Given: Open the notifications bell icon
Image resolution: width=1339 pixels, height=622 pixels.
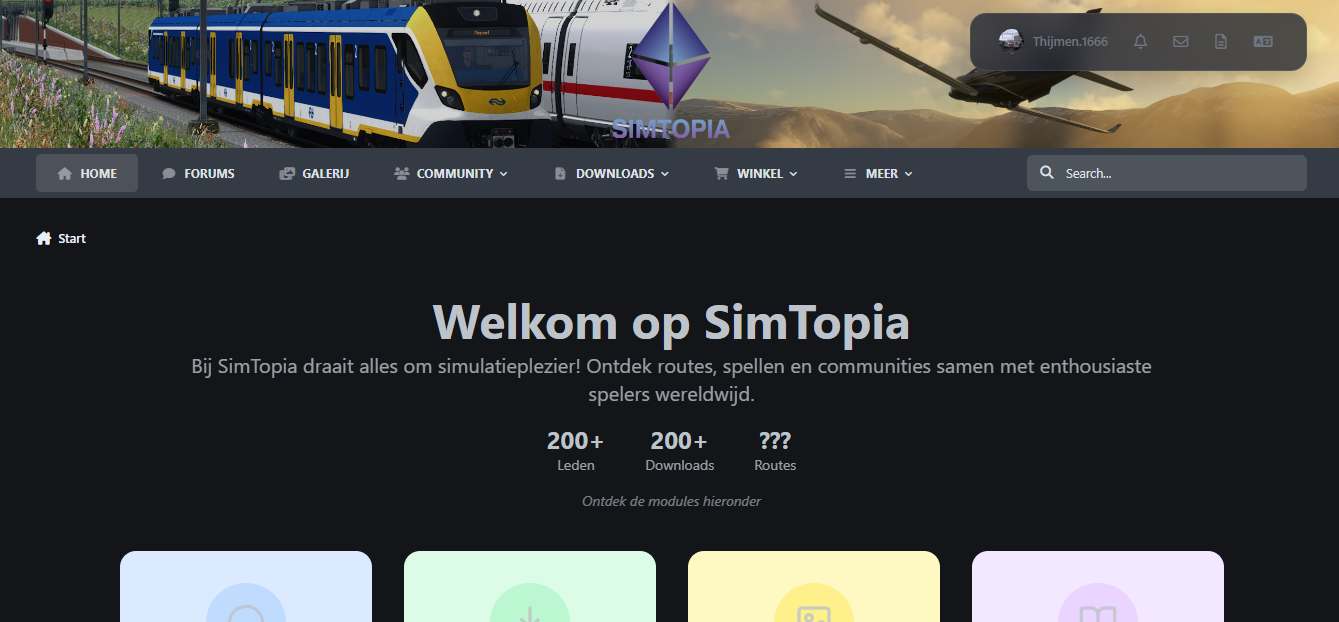Looking at the screenshot, I should 1140,41.
